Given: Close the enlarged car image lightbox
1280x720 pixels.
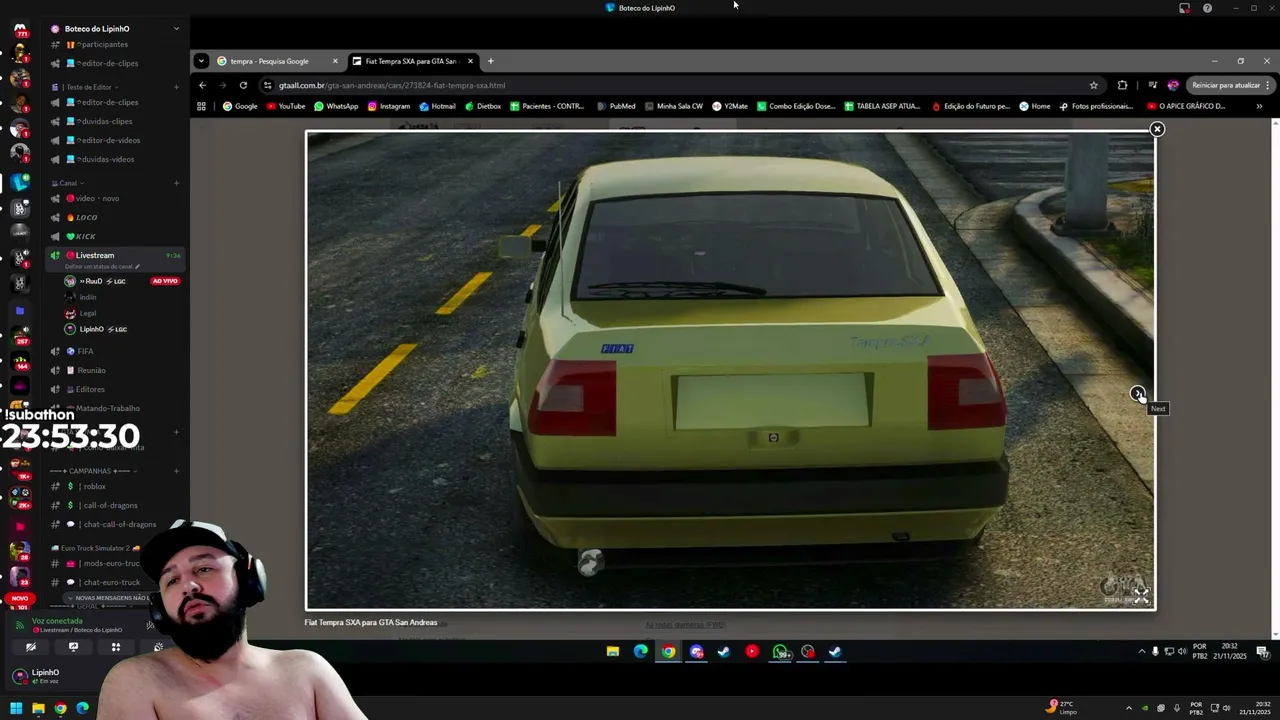Looking at the screenshot, I should 1157,129.
